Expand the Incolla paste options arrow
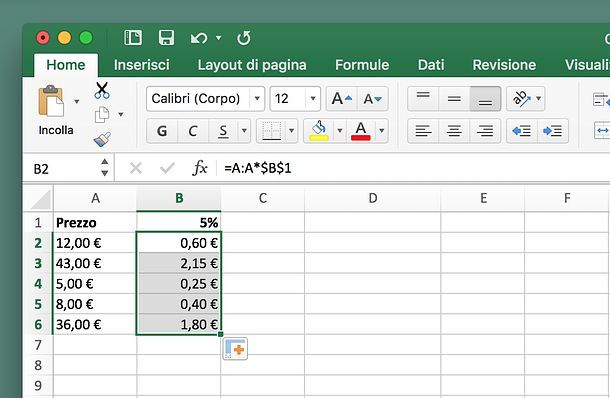610x398 pixels. click(77, 102)
